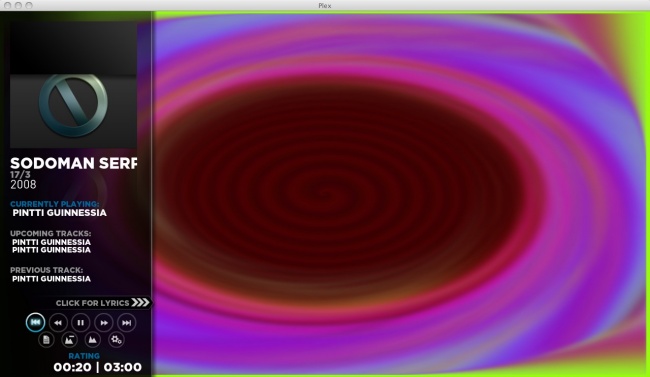Image resolution: width=650 pixels, height=377 pixels.
Task: Select the currently playing Pintti Guinnessia track
Action: [59, 213]
